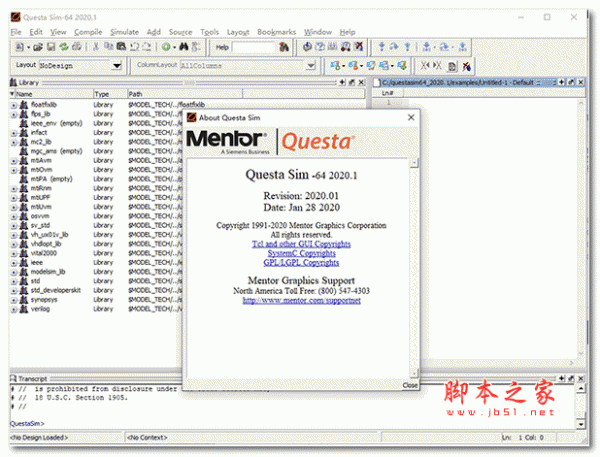Open the Tcl and other GUI Copyrights link

301,244
